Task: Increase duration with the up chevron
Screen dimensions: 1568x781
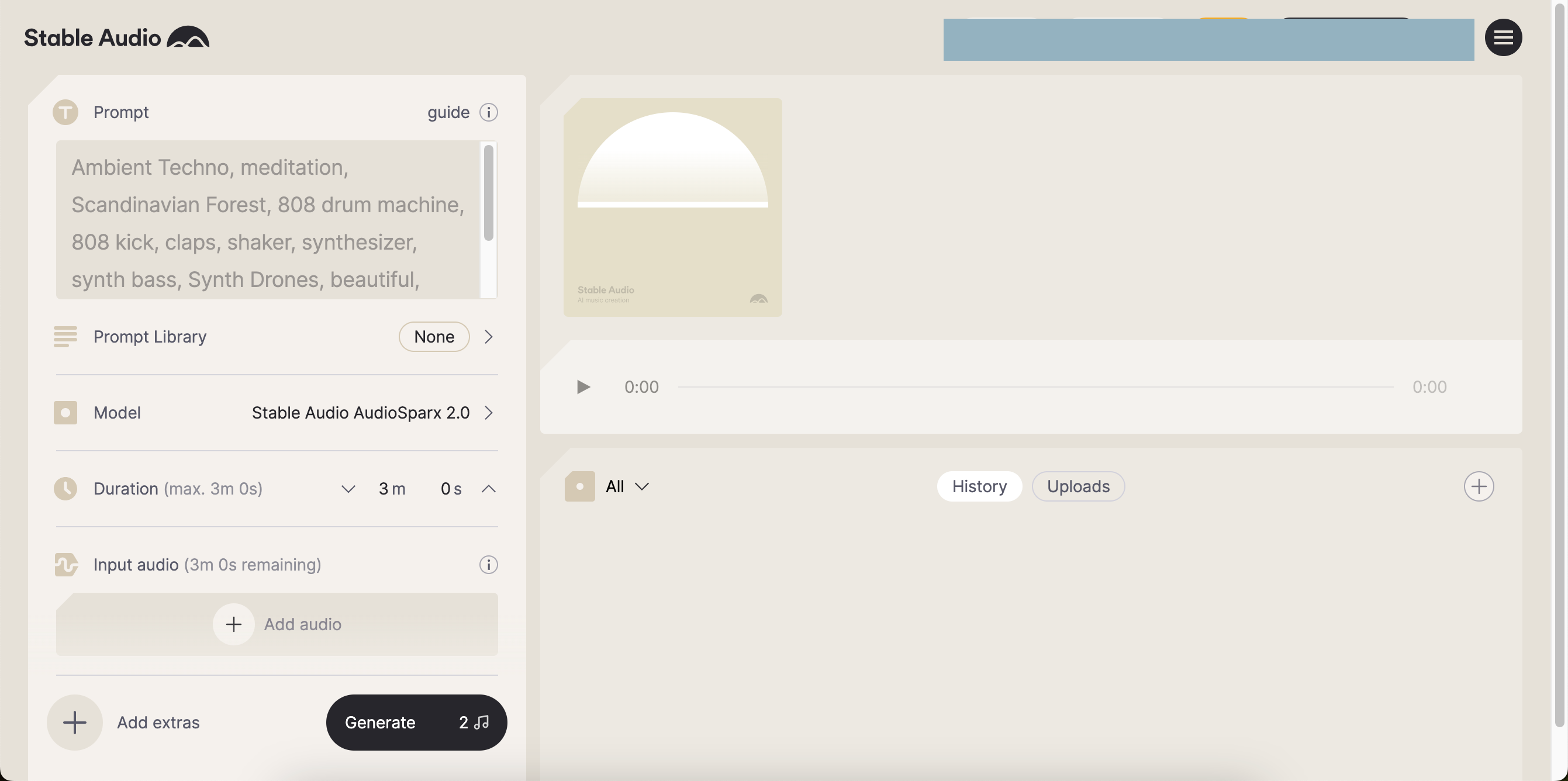Action: pyautogui.click(x=488, y=489)
